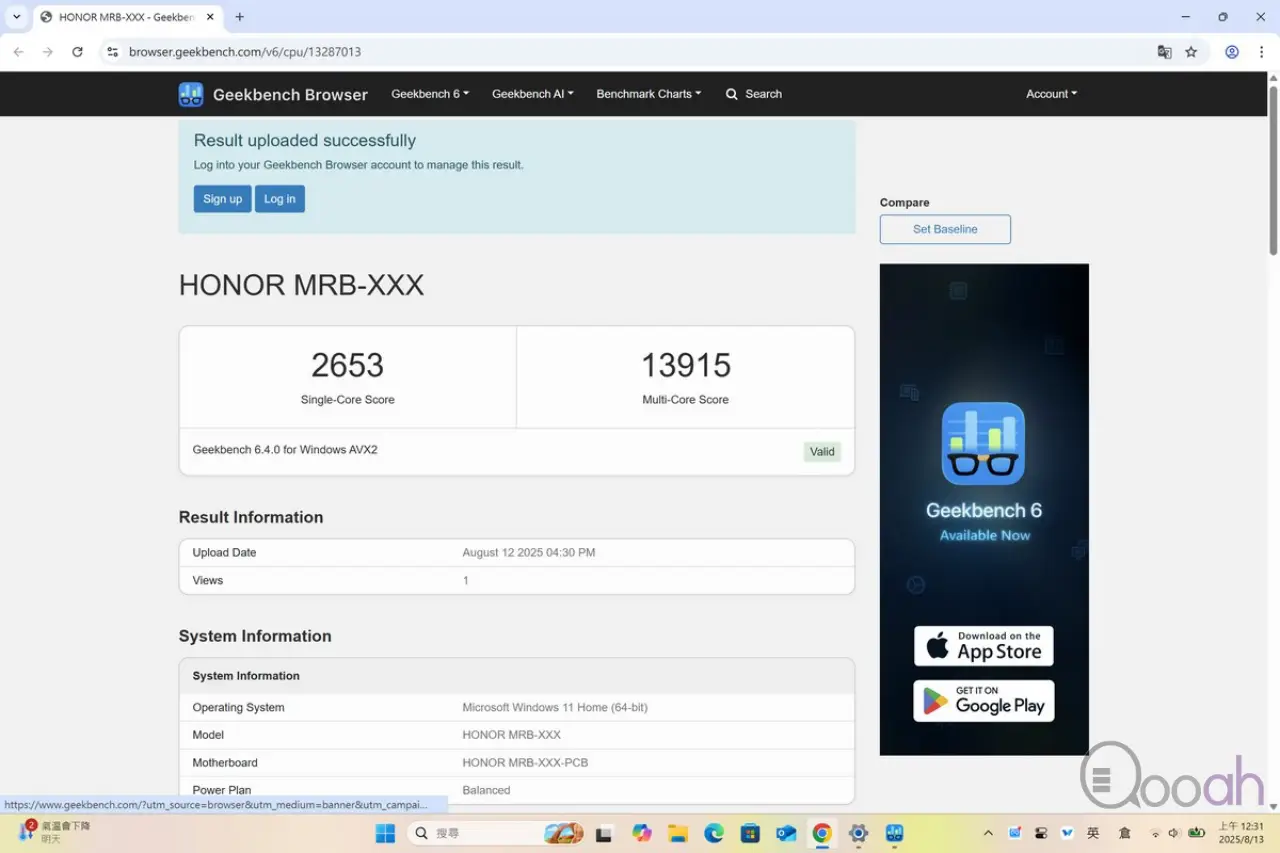Screen dimensions: 1280x853
Task: Click the Wi-Fi icon in system tray
Action: click(1155, 833)
